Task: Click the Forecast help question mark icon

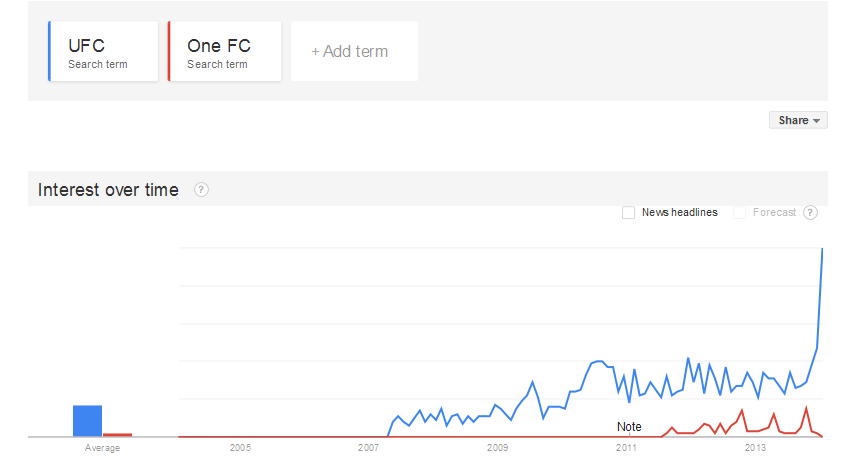Action: point(810,212)
